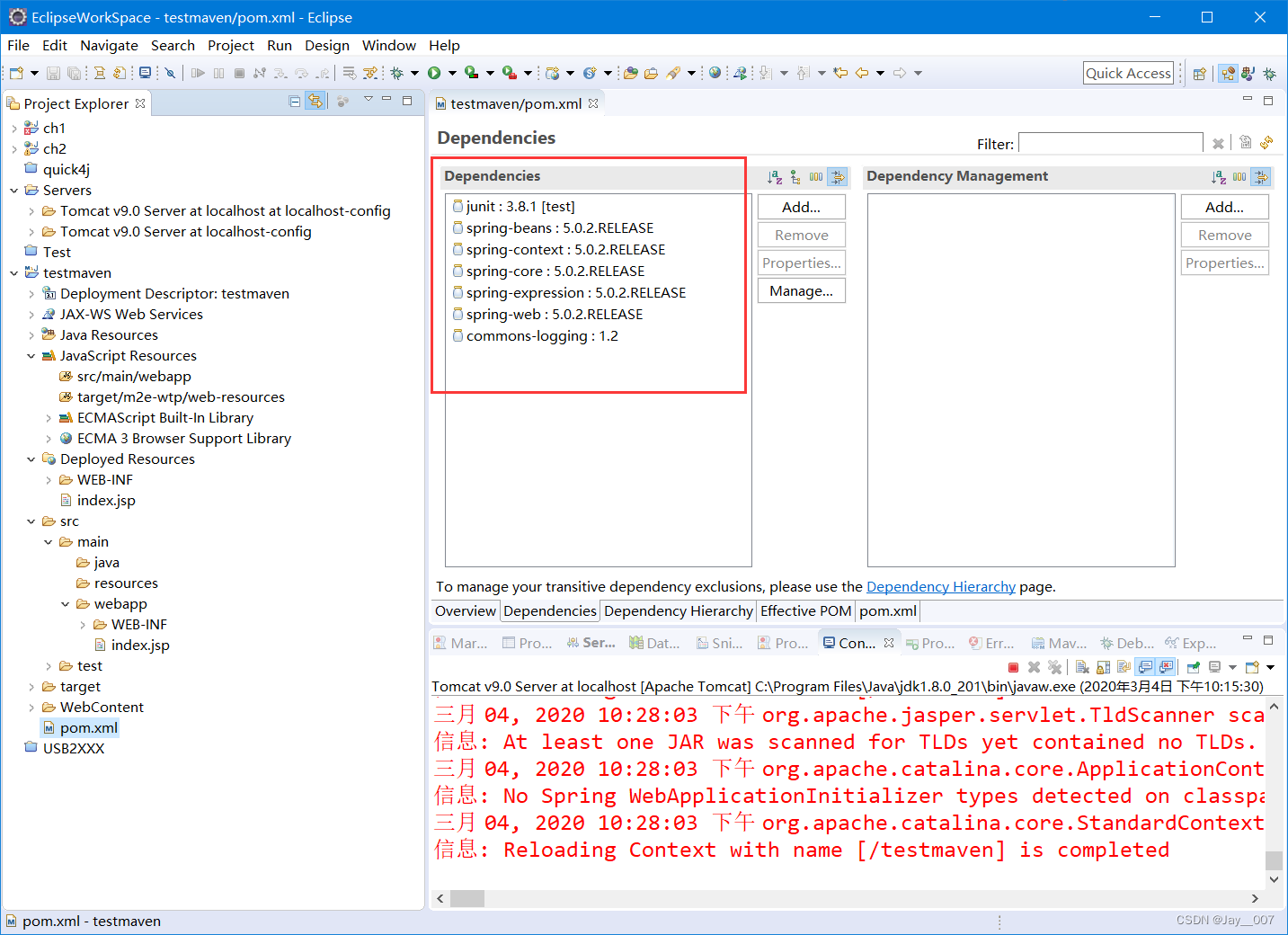Click the Save toolbar icon
This screenshot has height=935, width=1288.
click(53, 73)
